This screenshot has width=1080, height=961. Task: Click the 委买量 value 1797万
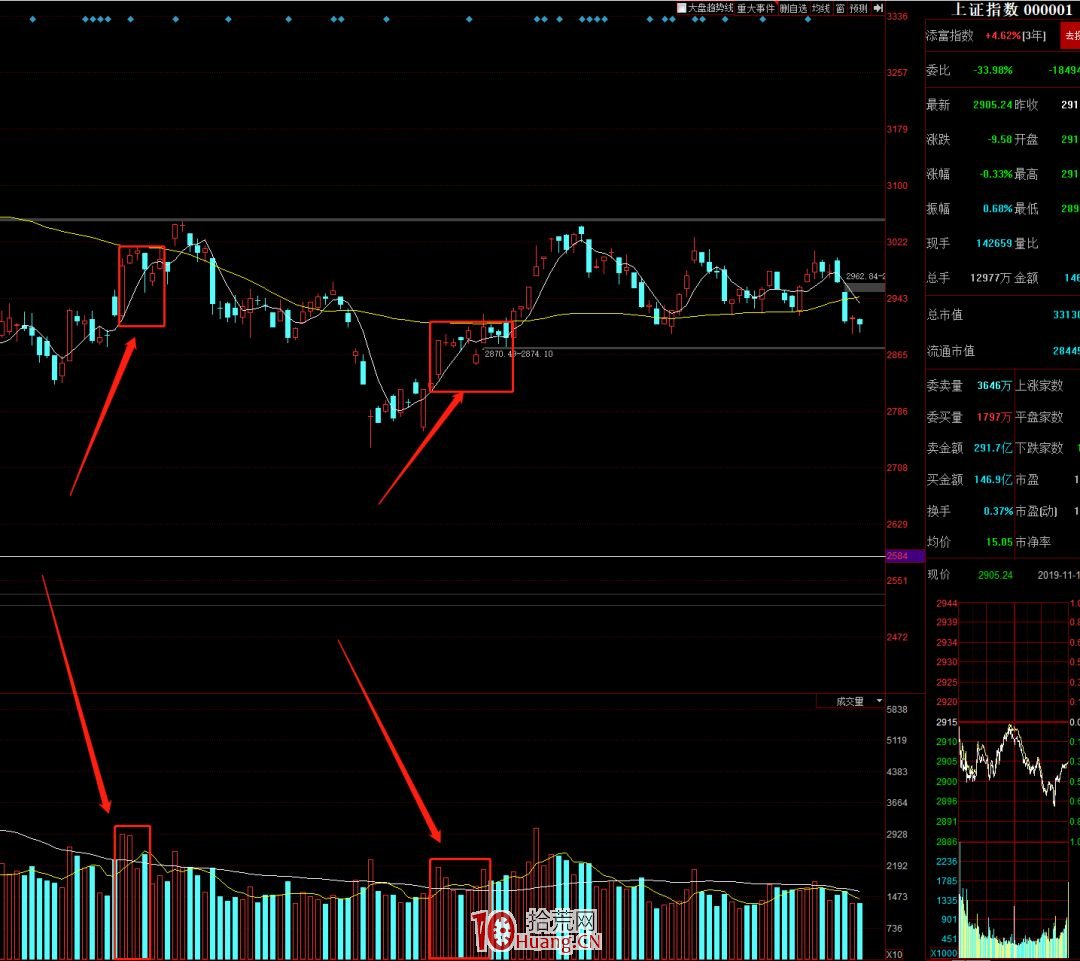[994, 417]
